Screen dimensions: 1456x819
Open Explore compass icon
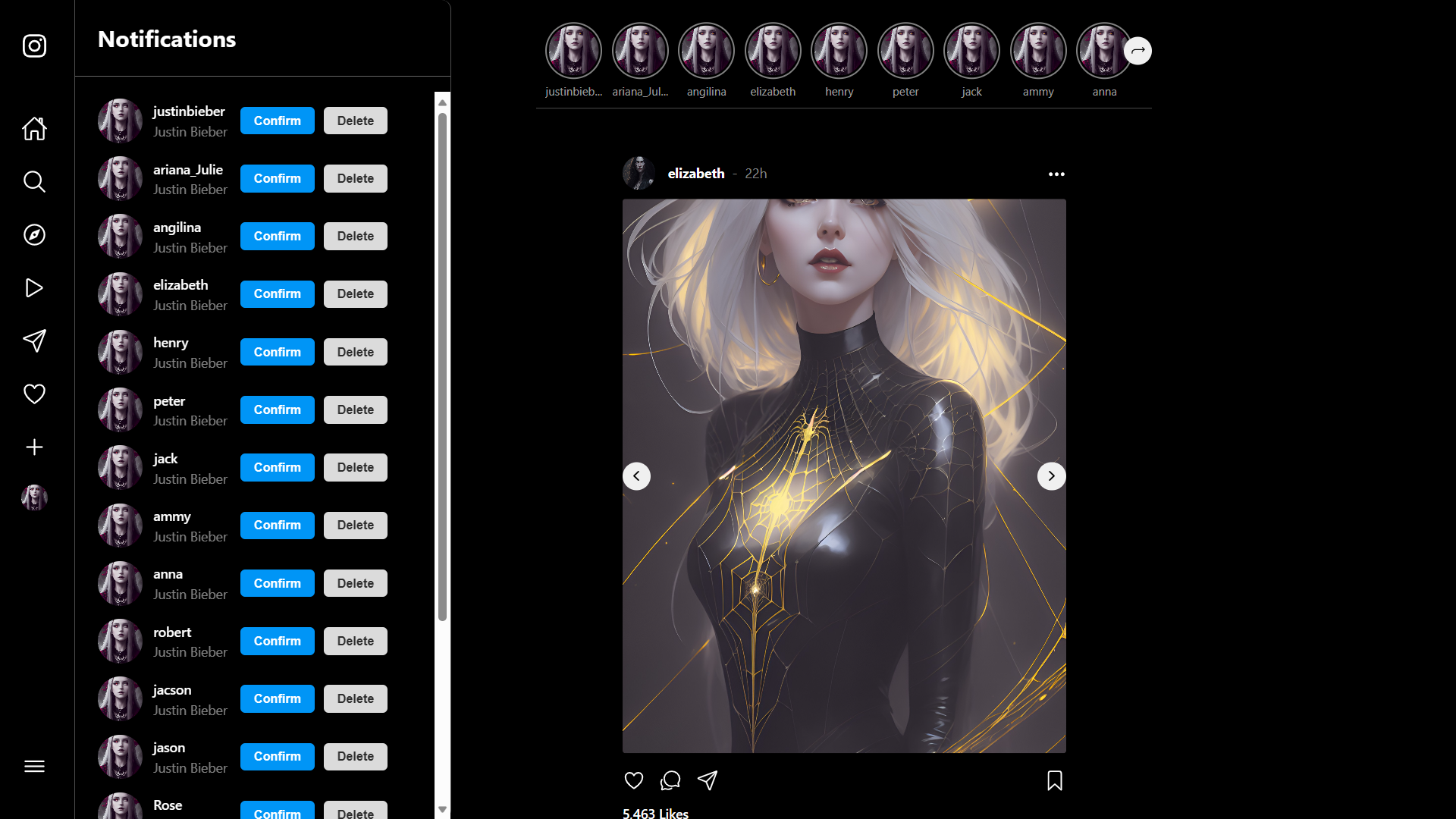pyautogui.click(x=34, y=235)
